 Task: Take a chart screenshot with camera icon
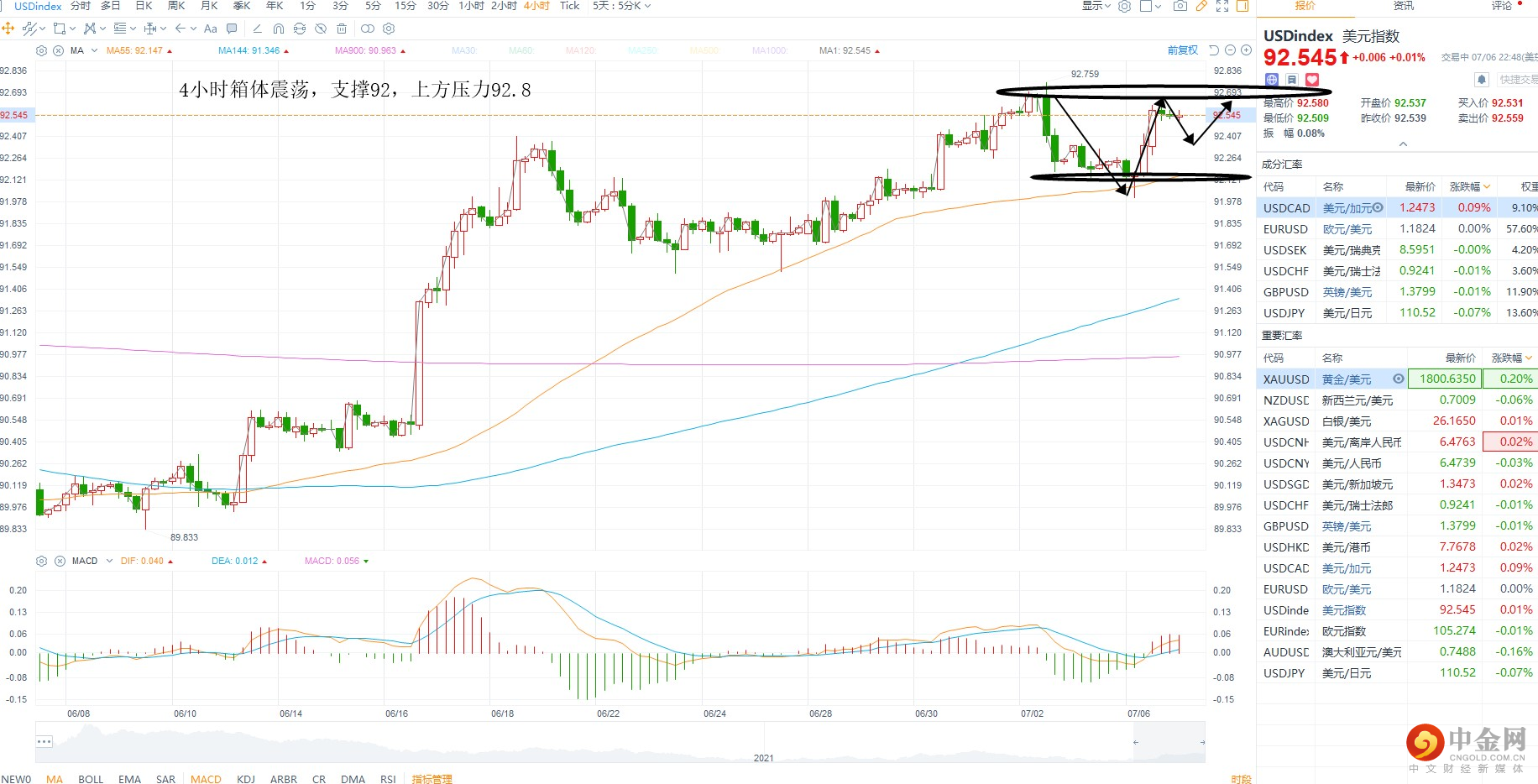click(1180, 6)
